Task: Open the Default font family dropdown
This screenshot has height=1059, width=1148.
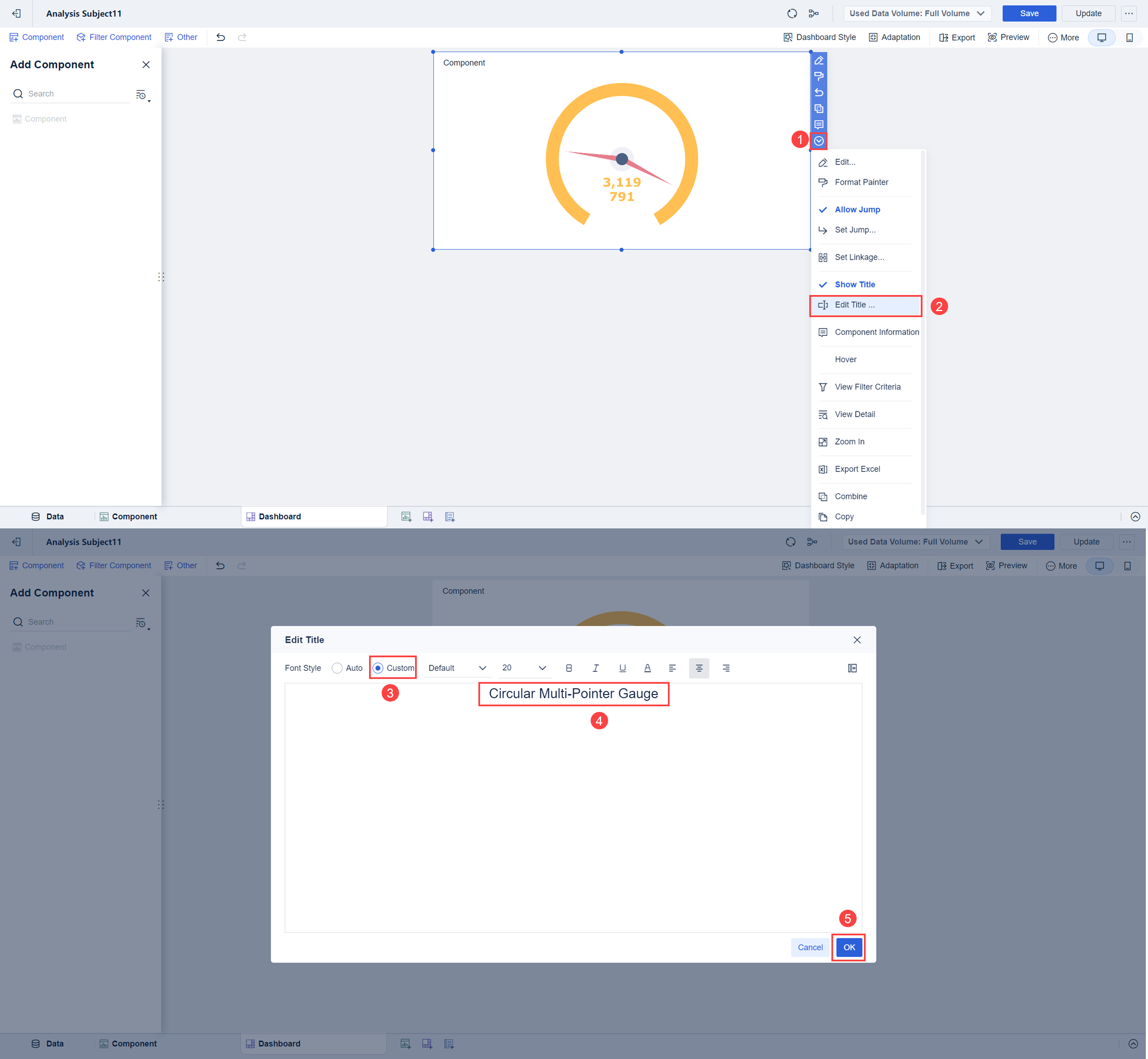Action: point(457,668)
